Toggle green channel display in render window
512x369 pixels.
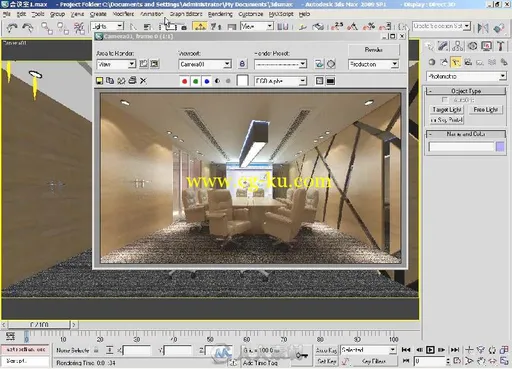click(196, 81)
